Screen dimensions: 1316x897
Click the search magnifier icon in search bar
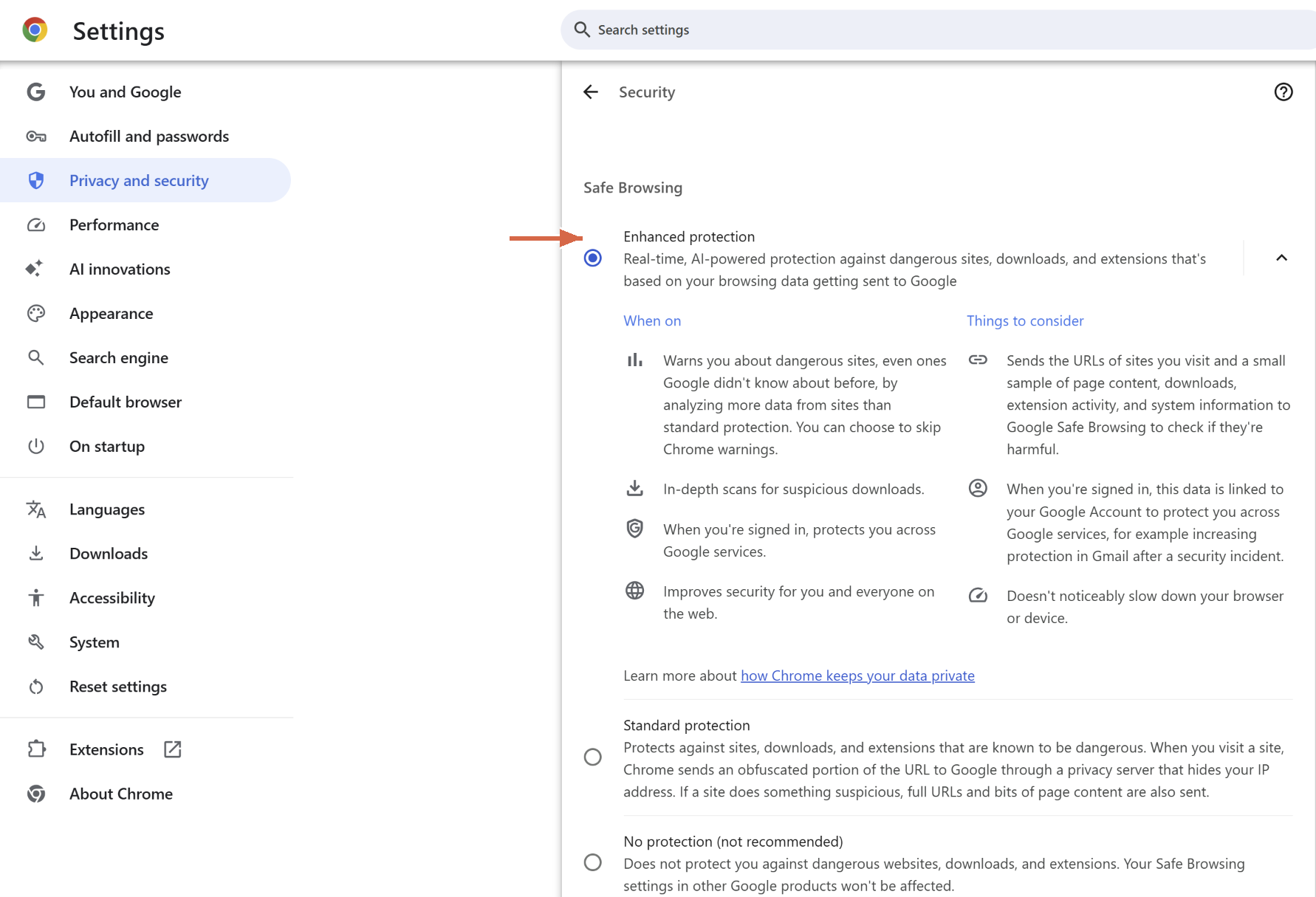pyautogui.click(x=582, y=30)
